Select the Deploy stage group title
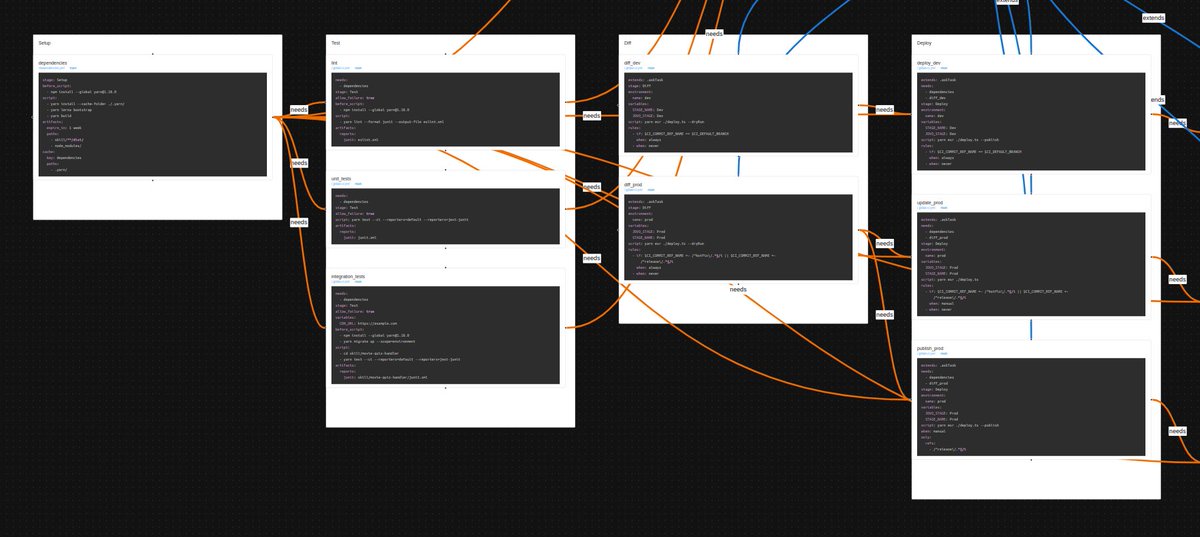 pyautogui.click(x=924, y=43)
